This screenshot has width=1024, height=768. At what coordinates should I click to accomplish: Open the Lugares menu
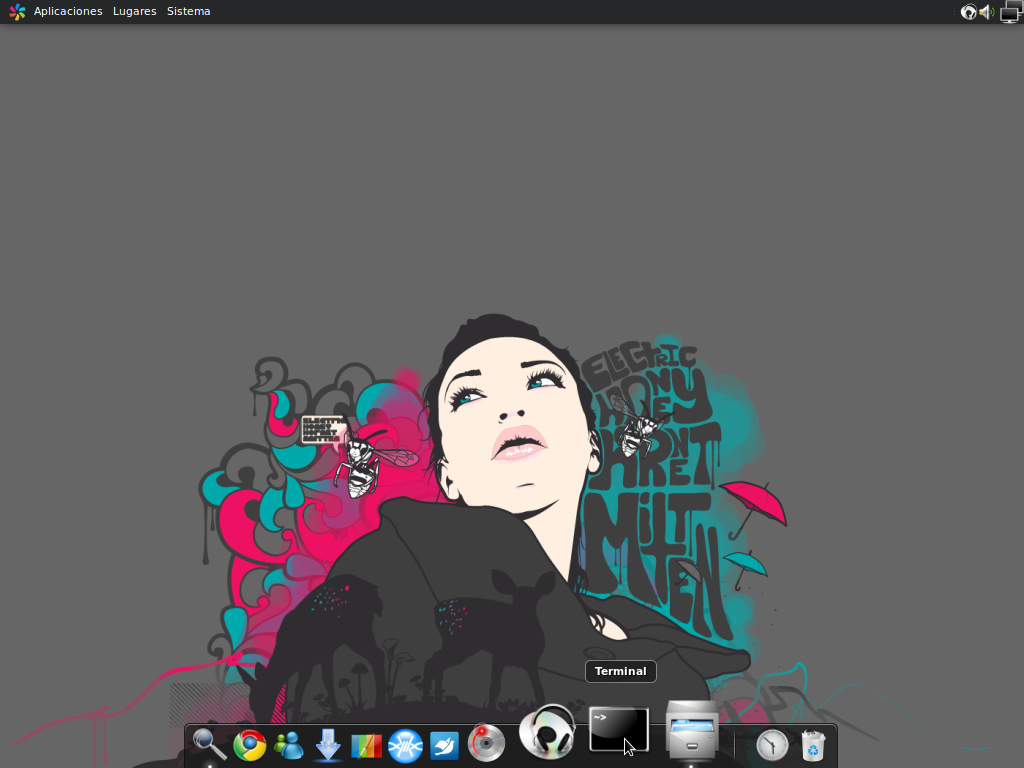coord(135,11)
